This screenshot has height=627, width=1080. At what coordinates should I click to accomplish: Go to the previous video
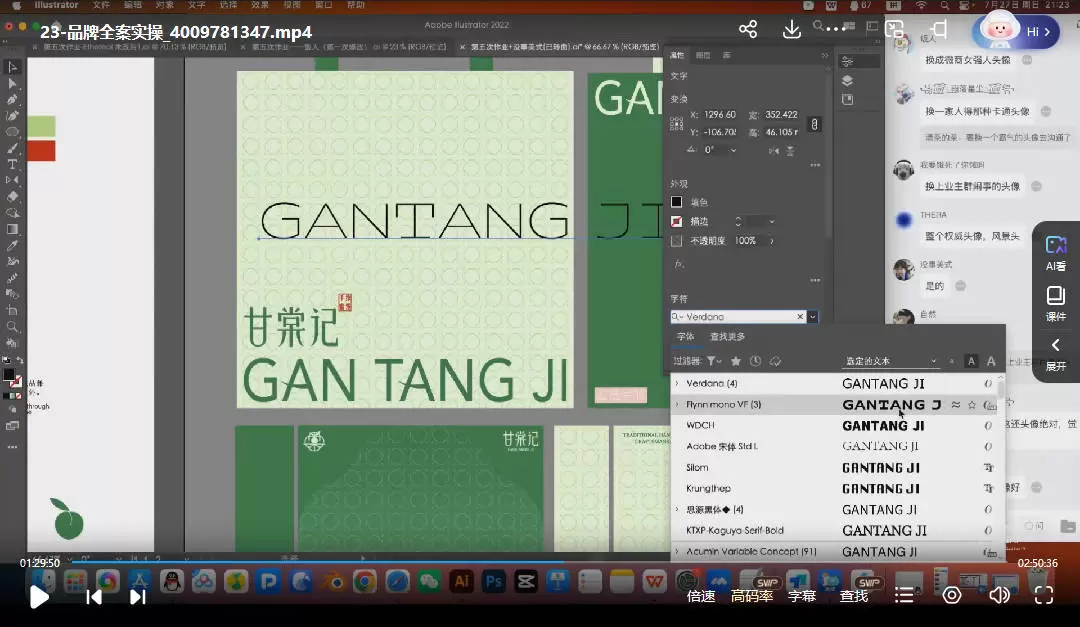coord(94,597)
